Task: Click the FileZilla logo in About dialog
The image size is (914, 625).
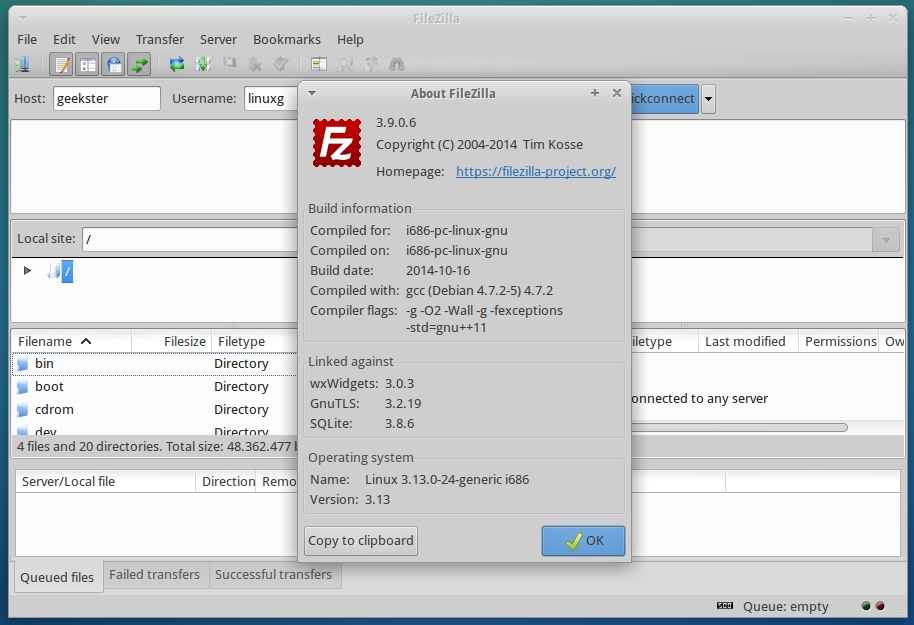Action: coord(337,143)
